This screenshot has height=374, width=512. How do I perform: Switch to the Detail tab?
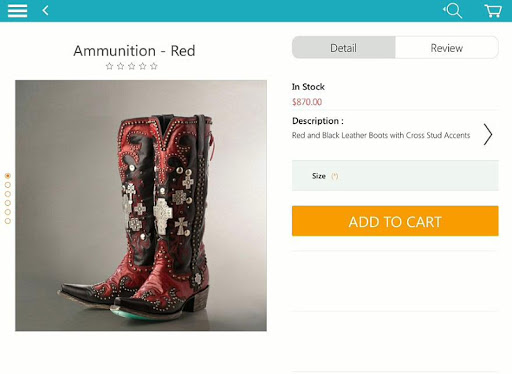click(344, 48)
